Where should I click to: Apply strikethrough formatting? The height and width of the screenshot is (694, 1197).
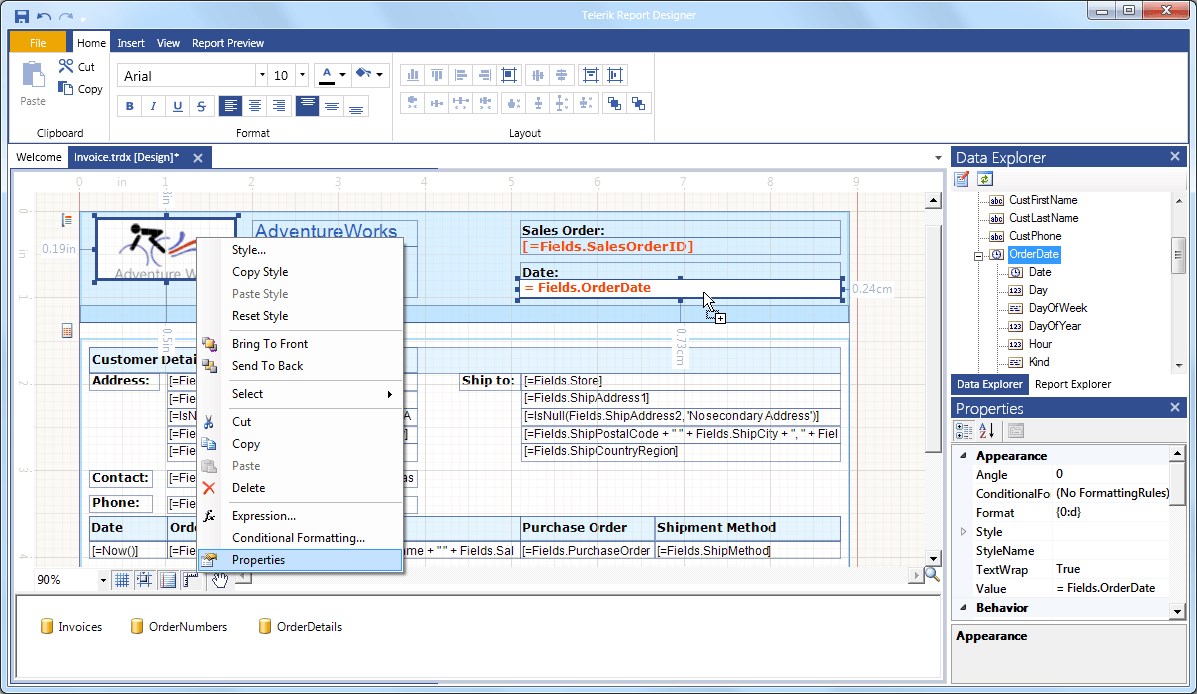[x=202, y=106]
